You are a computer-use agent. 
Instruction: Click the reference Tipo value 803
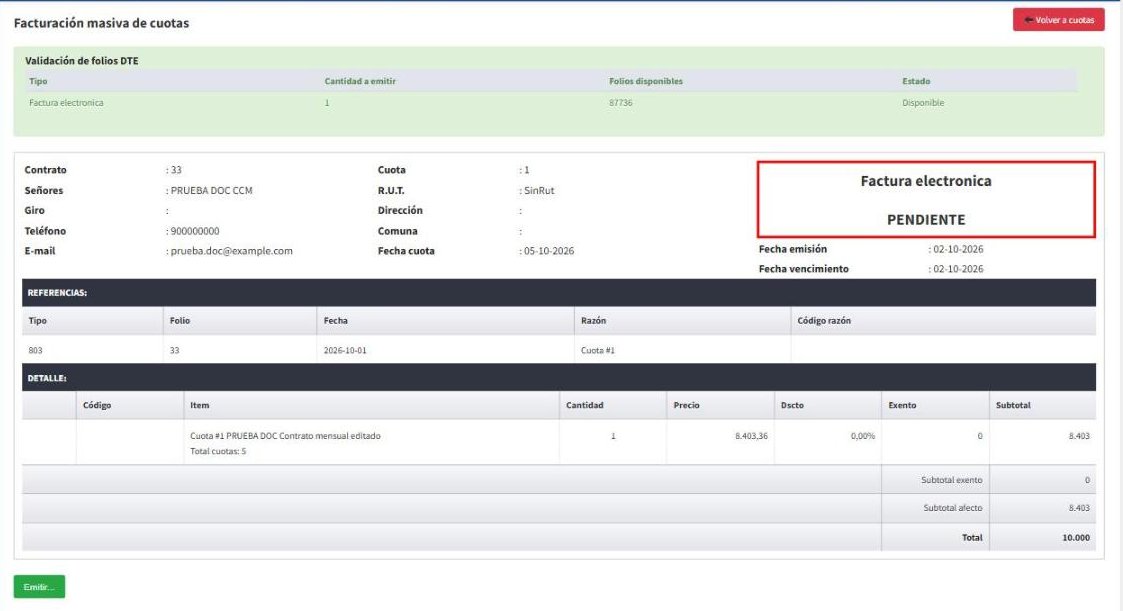(x=35, y=350)
